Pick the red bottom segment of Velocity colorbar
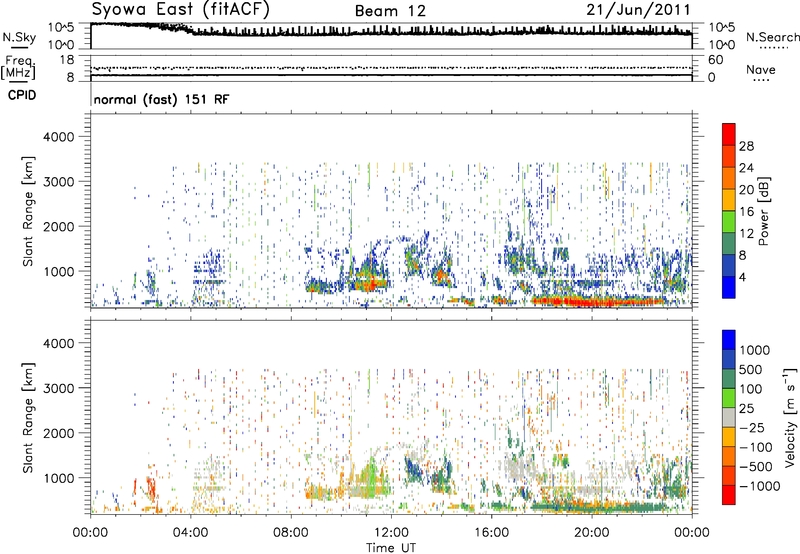This screenshot has height=554, width=800. click(x=729, y=495)
